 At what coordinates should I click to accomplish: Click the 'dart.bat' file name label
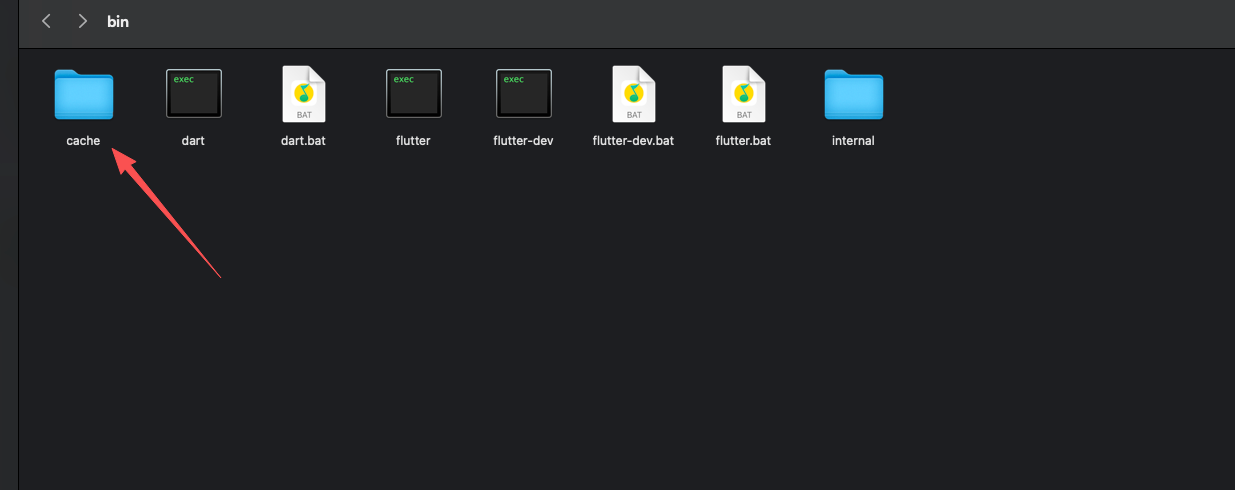click(303, 141)
